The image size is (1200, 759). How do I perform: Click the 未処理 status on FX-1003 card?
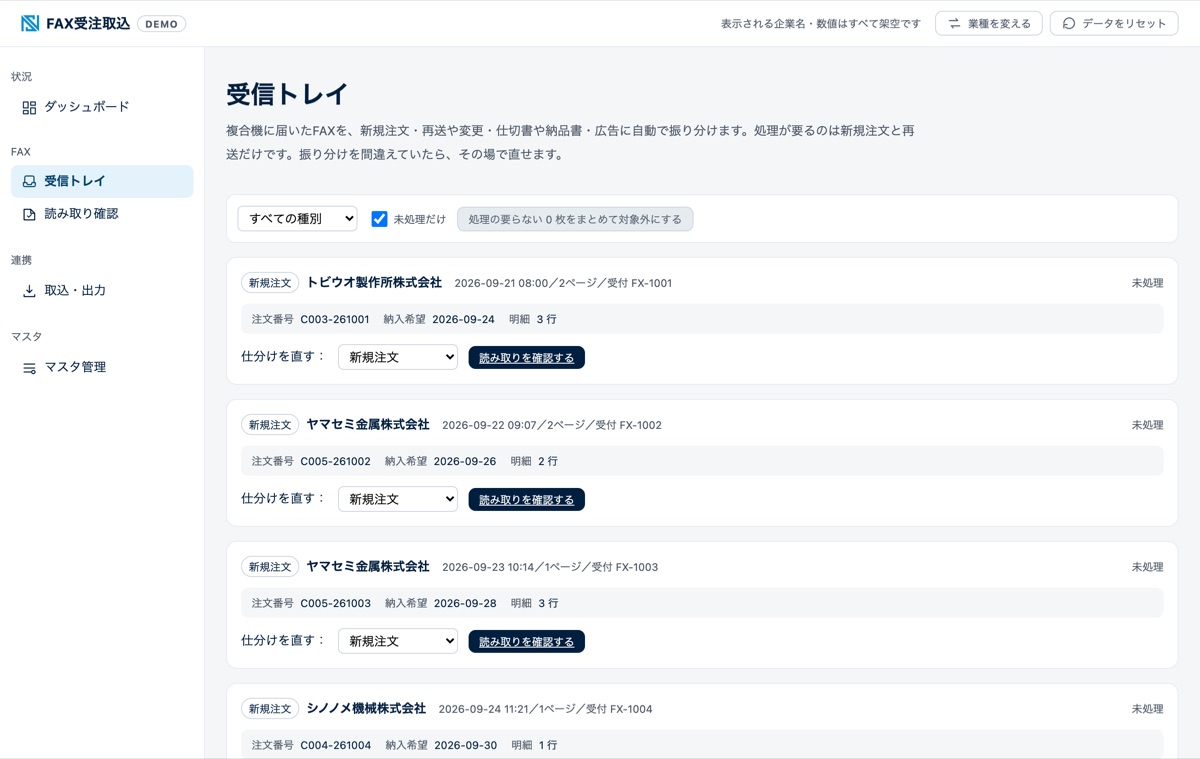click(x=1147, y=567)
